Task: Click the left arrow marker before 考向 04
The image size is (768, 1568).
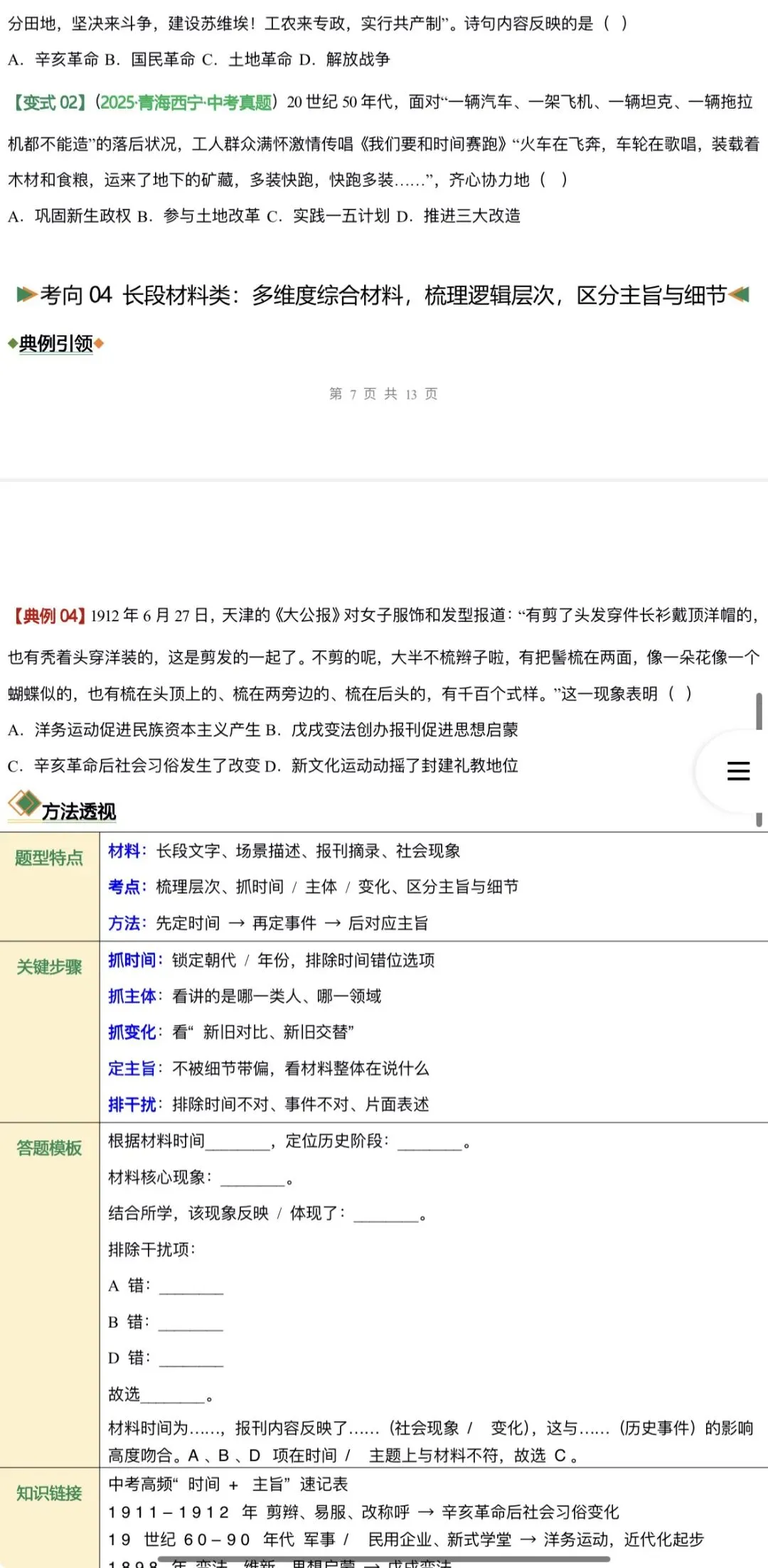Action: pyautogui.click(x=27, y=294)
